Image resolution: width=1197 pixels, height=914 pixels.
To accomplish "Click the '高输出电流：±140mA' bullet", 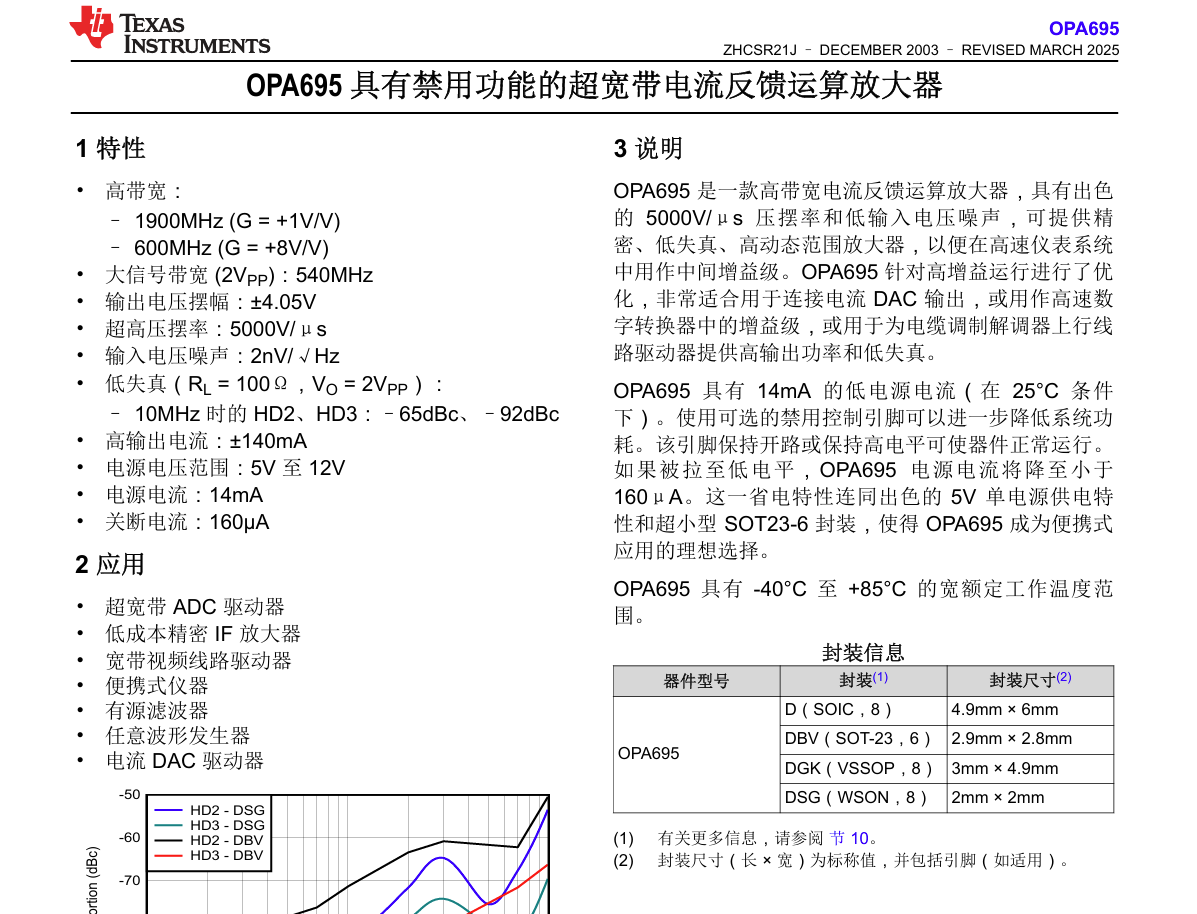I will pyautogui.click(x=206, y=441).
